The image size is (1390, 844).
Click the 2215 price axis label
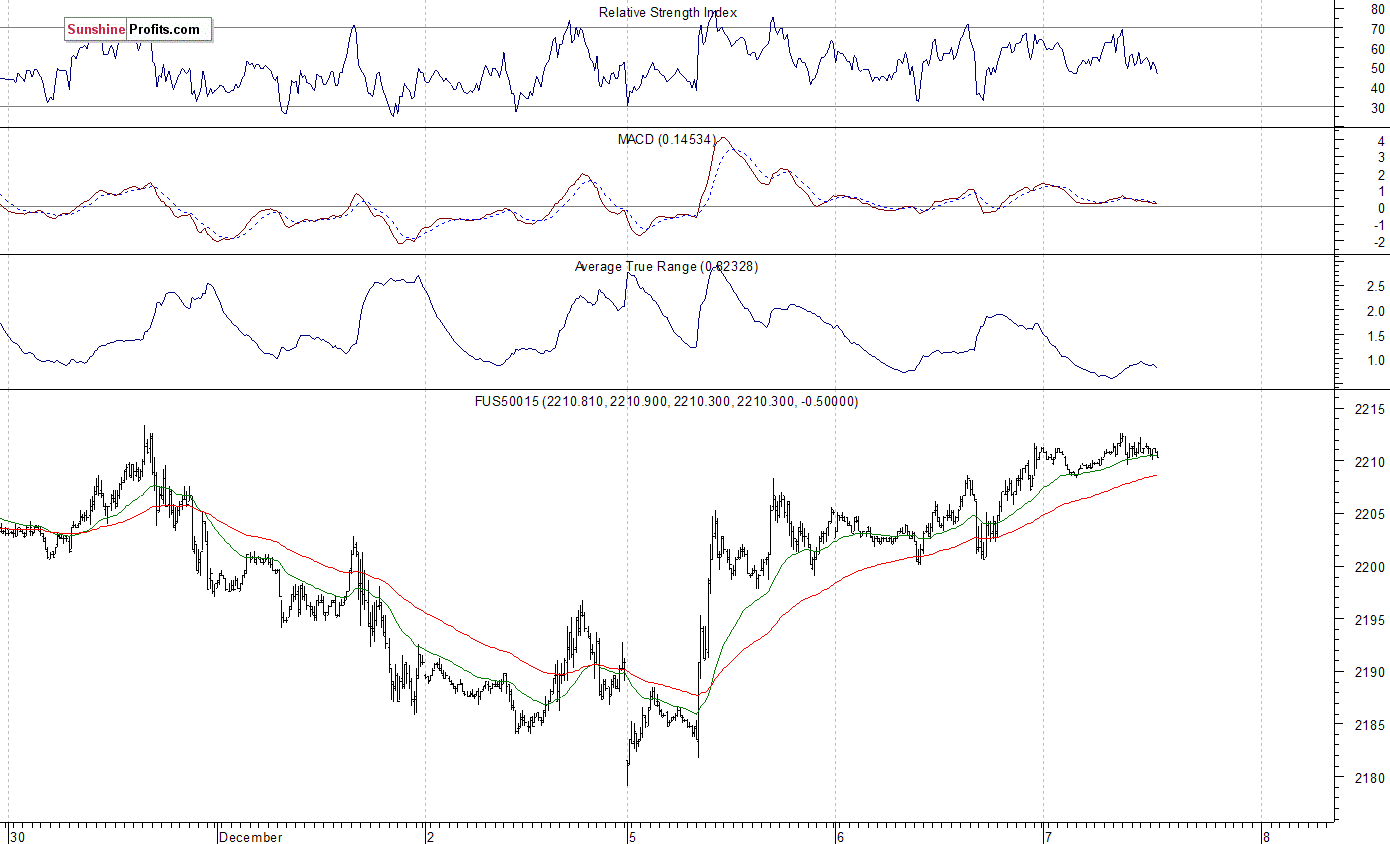tap(1369, 410)
